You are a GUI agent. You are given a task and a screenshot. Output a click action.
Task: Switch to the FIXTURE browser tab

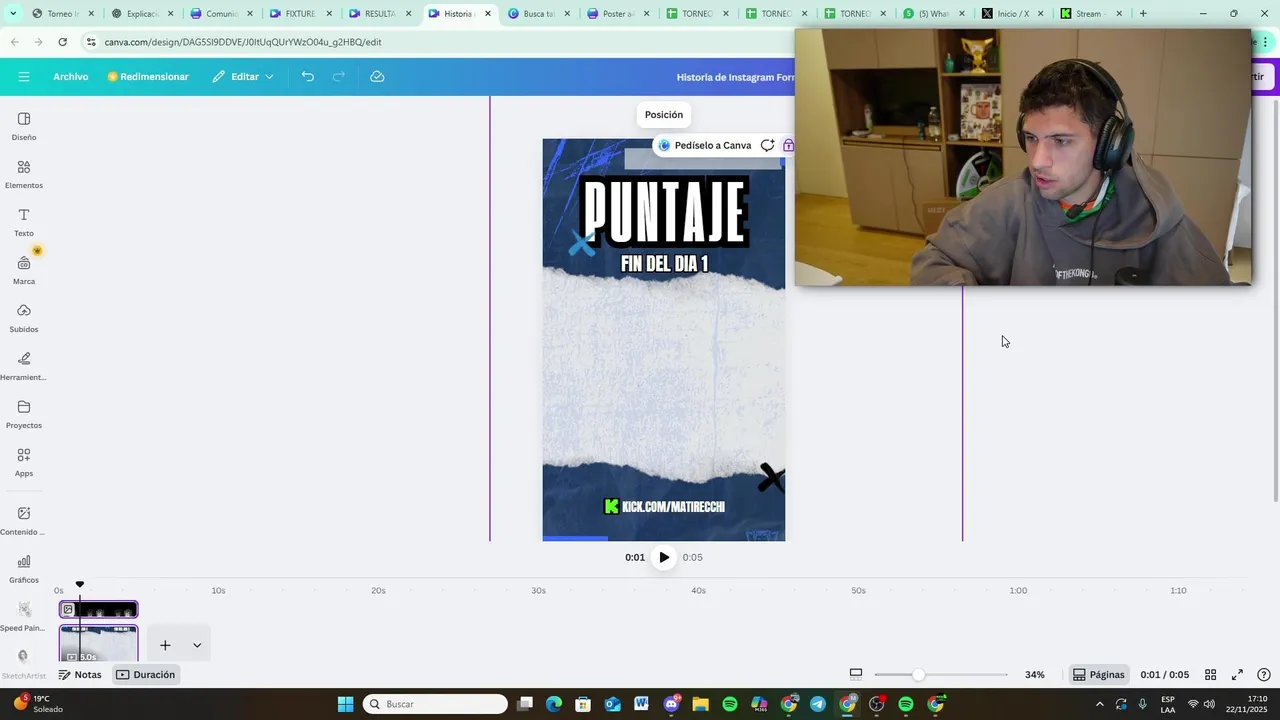tap(300, 14)
